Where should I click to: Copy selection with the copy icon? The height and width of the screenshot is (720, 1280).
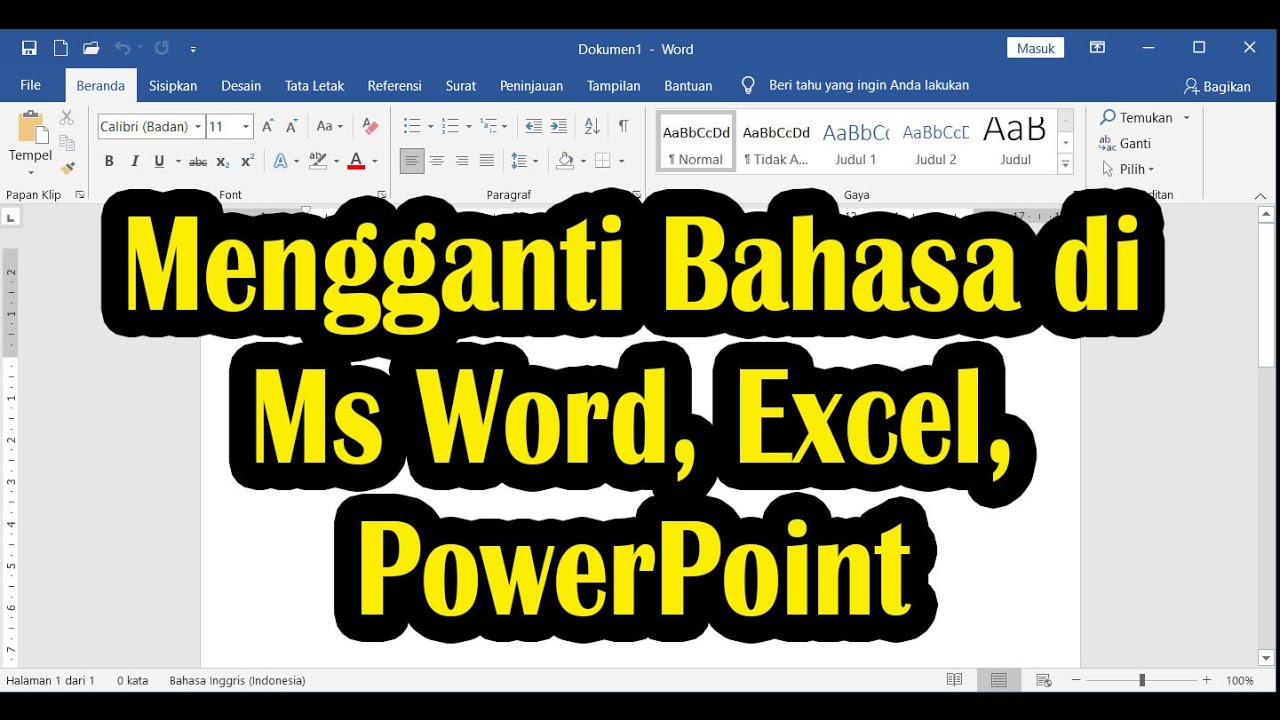click(x=67, y=143)
